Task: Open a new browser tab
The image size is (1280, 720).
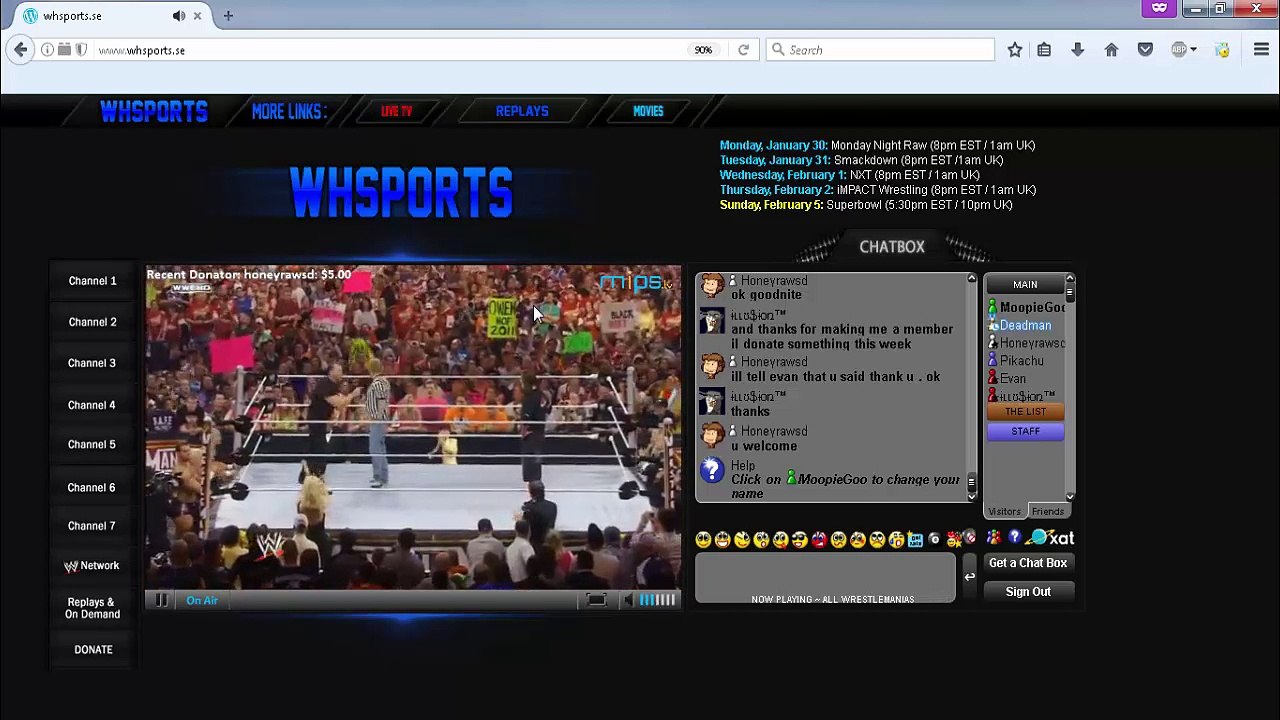Action: point(228,16)
